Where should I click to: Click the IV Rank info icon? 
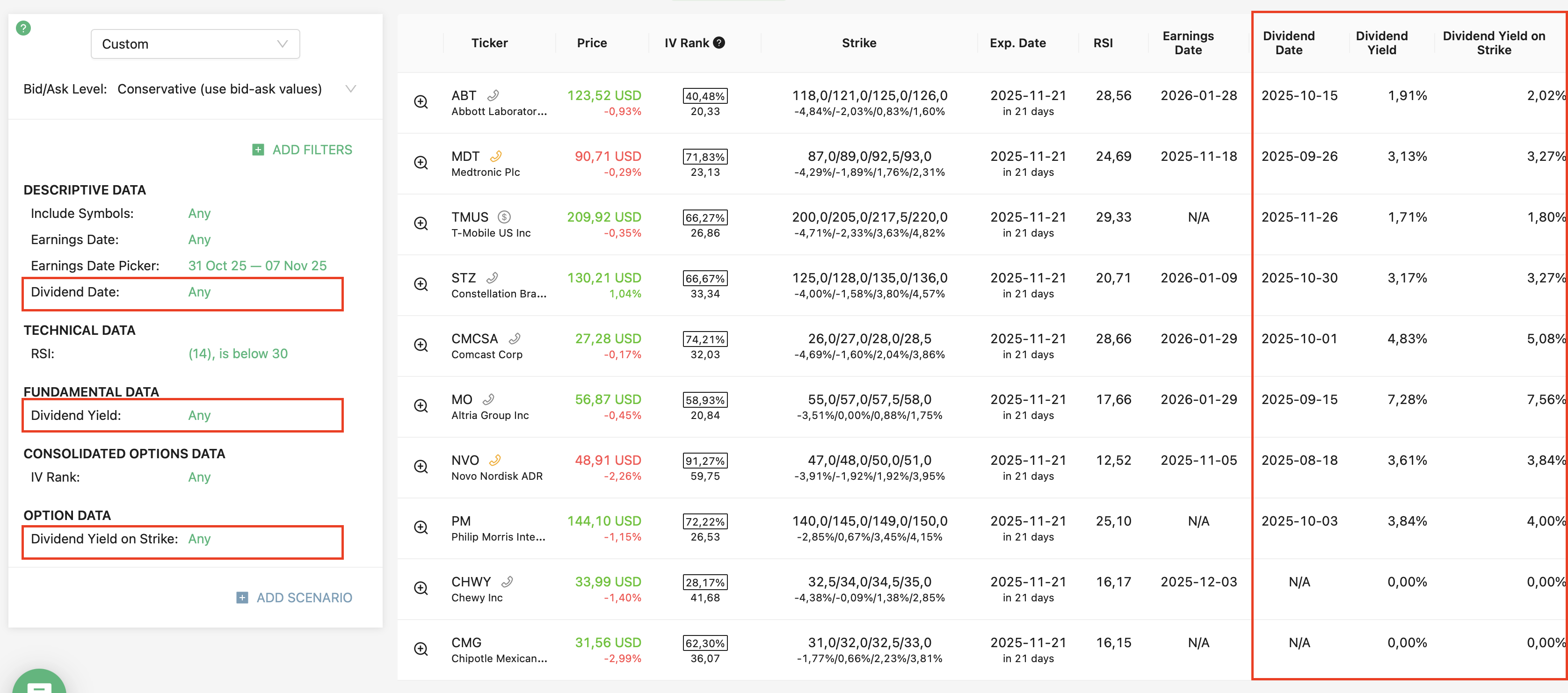(719, 43)
